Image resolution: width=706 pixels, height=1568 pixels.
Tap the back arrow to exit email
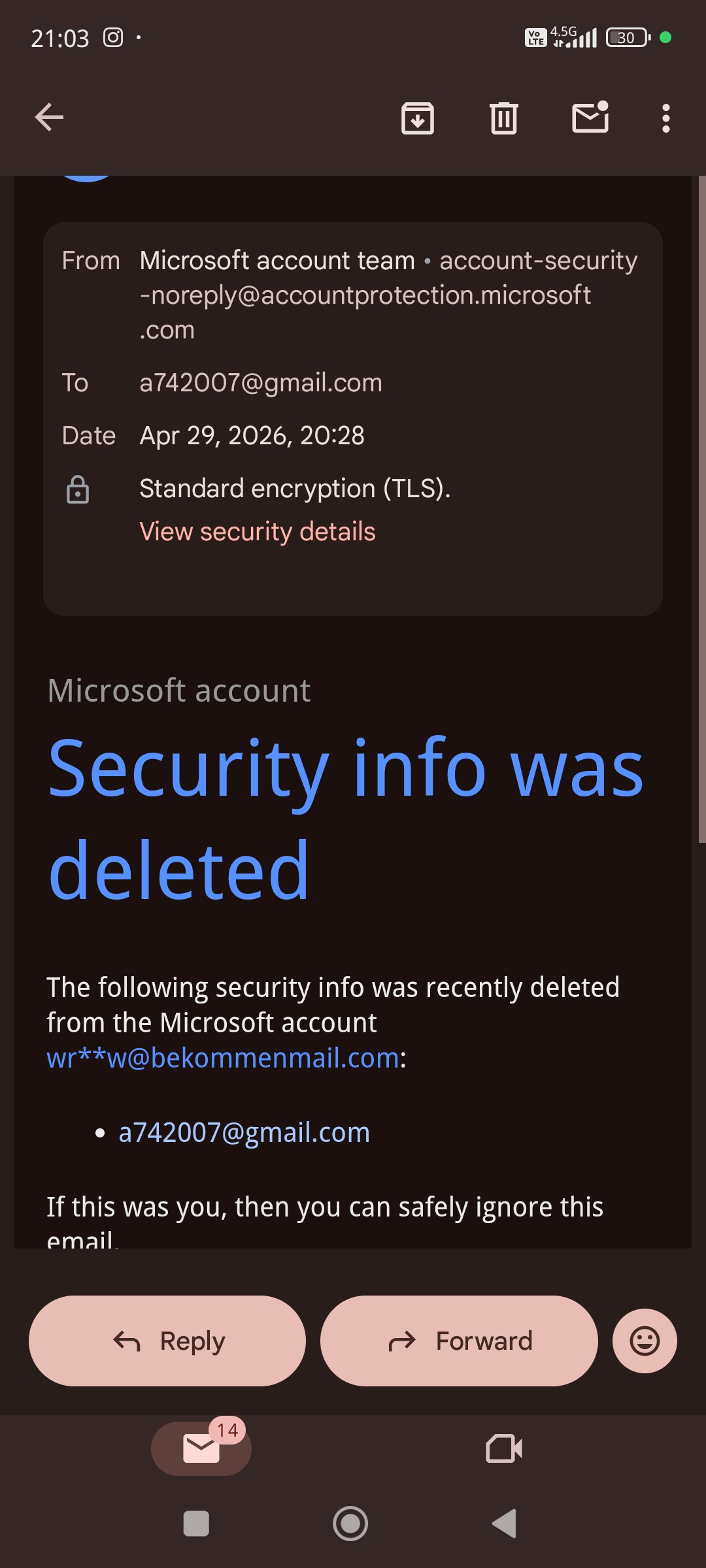tap(49, 118)
